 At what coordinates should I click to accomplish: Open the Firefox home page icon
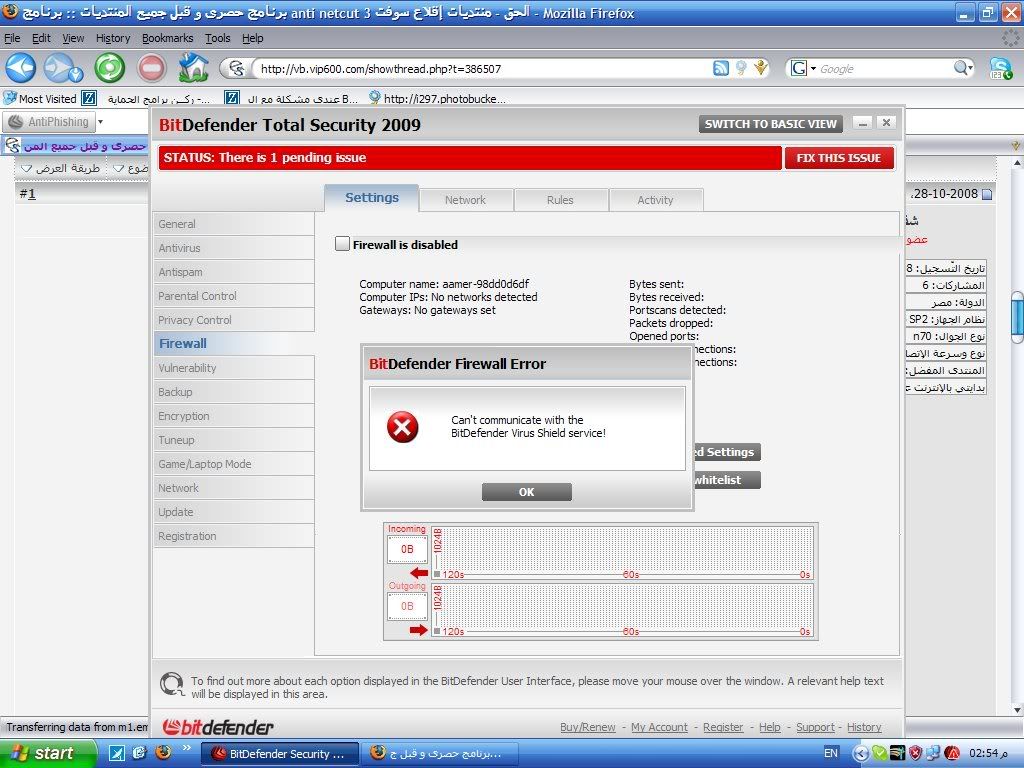(193, 68)
